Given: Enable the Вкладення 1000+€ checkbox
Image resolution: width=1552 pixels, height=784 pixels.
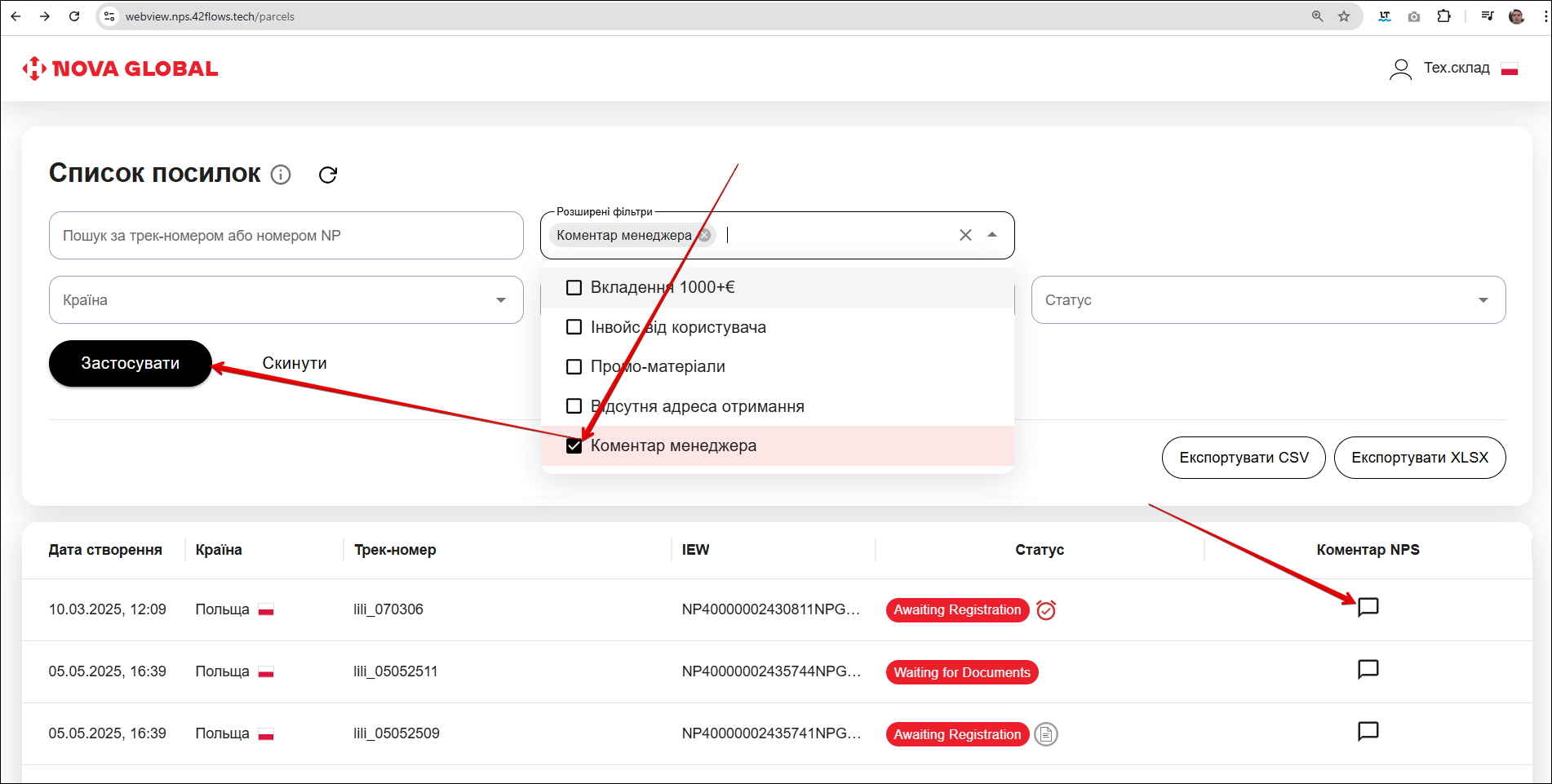Looking at the screenshot, I should tap(574, 288).
